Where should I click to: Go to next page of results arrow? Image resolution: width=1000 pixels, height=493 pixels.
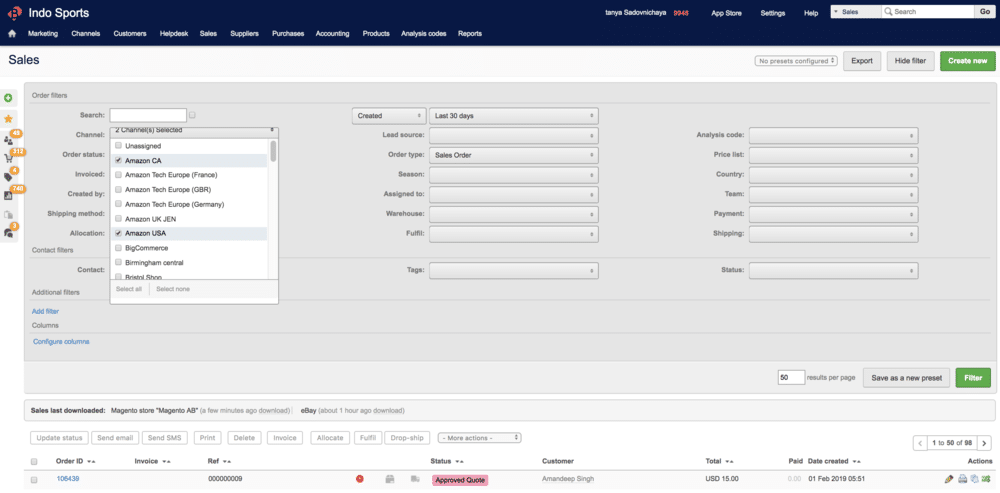click(x=984, y=443)
